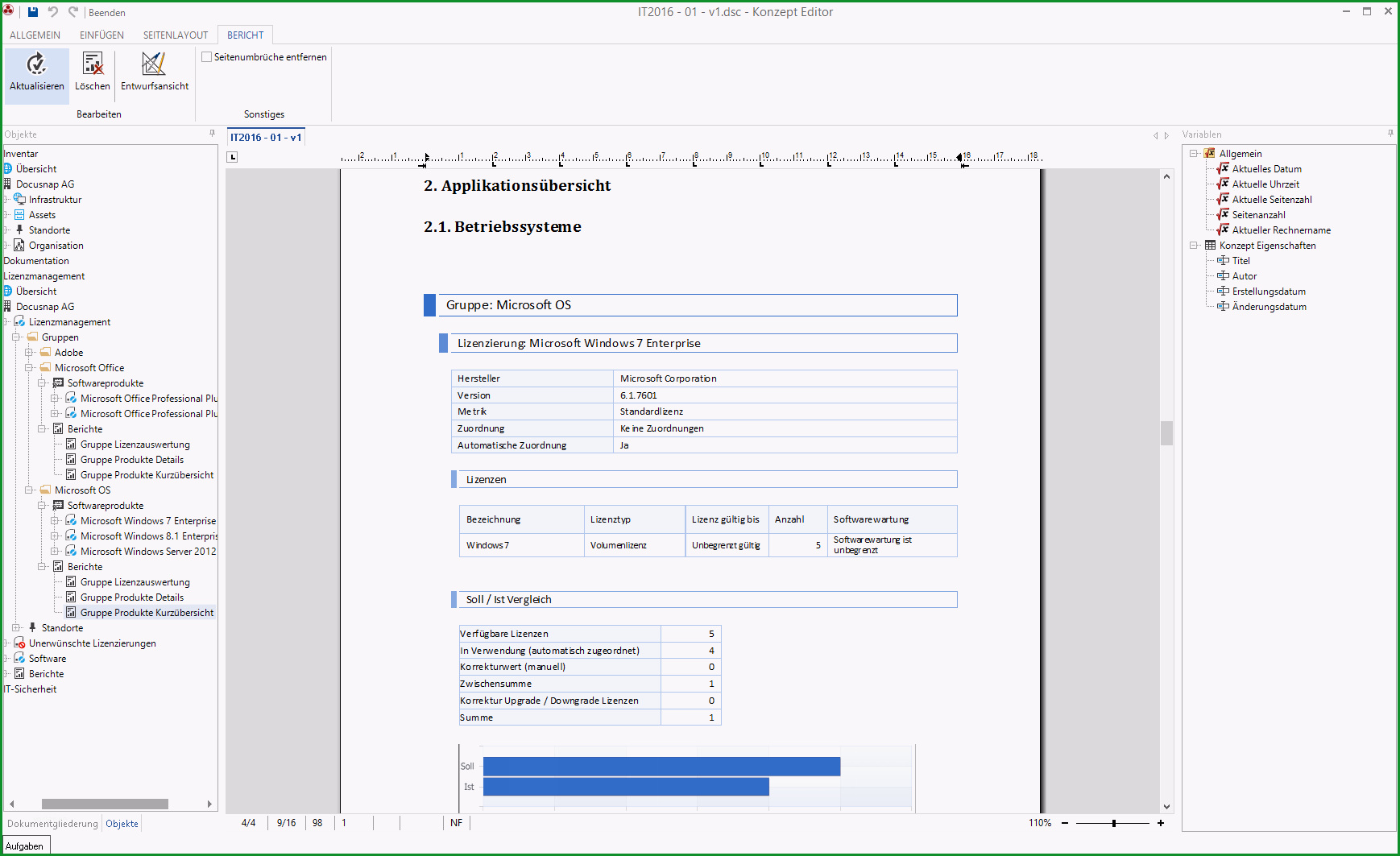Screen dimensions: 1400x856
Task: Click the Titel field icon
Action: pyautogui.click(x=1223, y=260)
